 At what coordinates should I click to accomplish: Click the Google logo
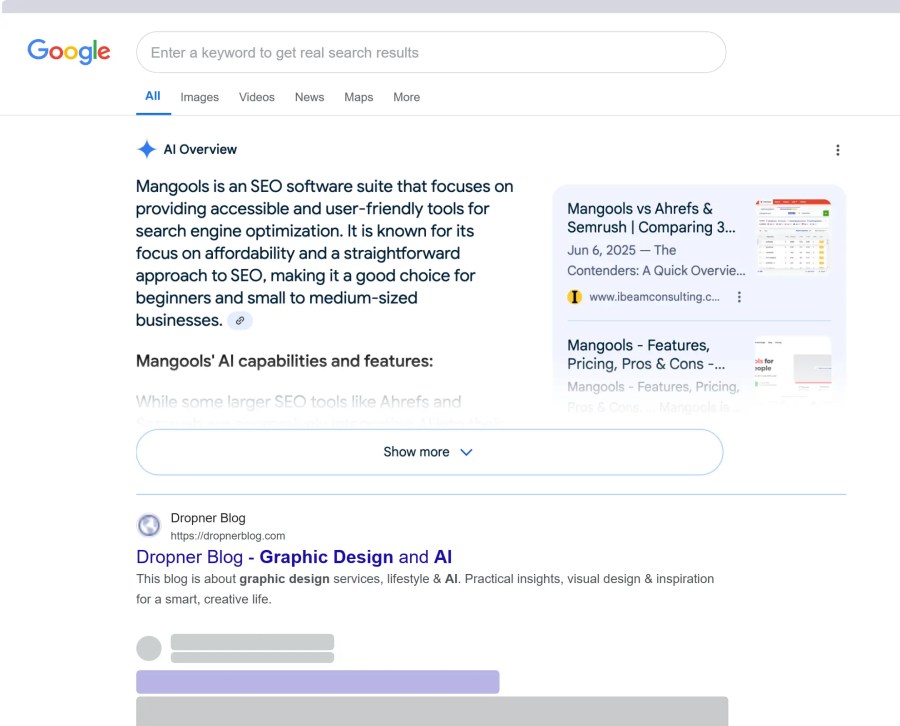68,51
